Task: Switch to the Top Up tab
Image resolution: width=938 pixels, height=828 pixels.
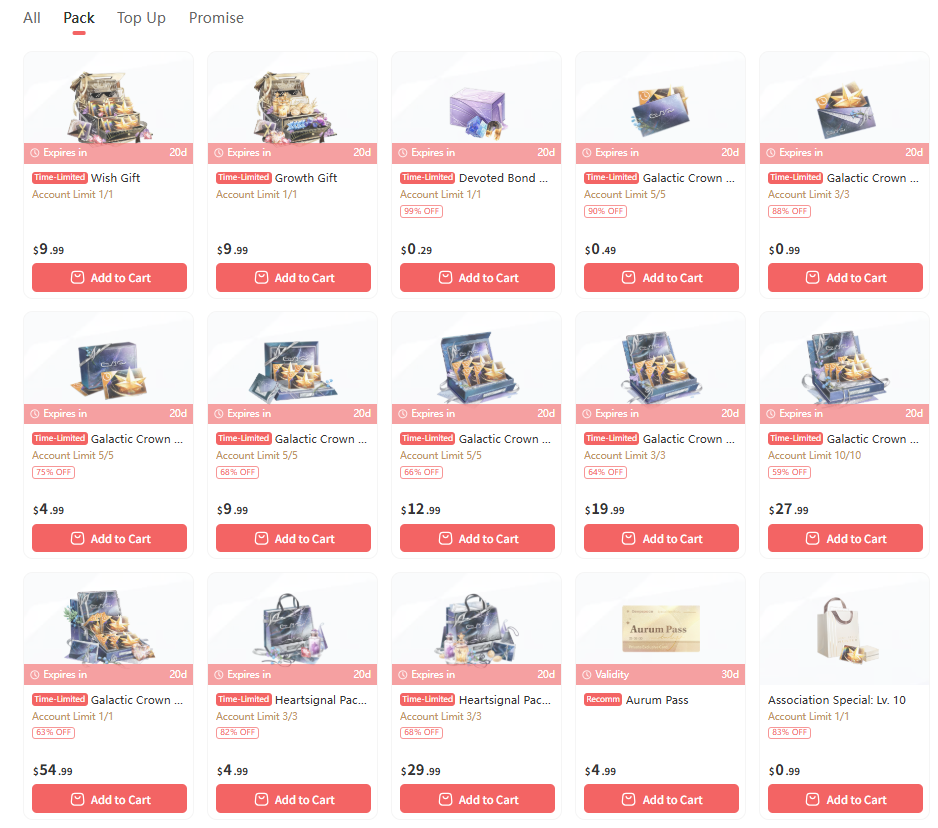Action: (141, 18)
